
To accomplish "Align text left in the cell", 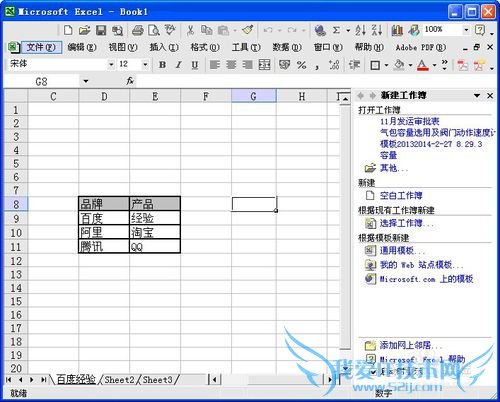I will pyautogui.click(x=215, y=65).
